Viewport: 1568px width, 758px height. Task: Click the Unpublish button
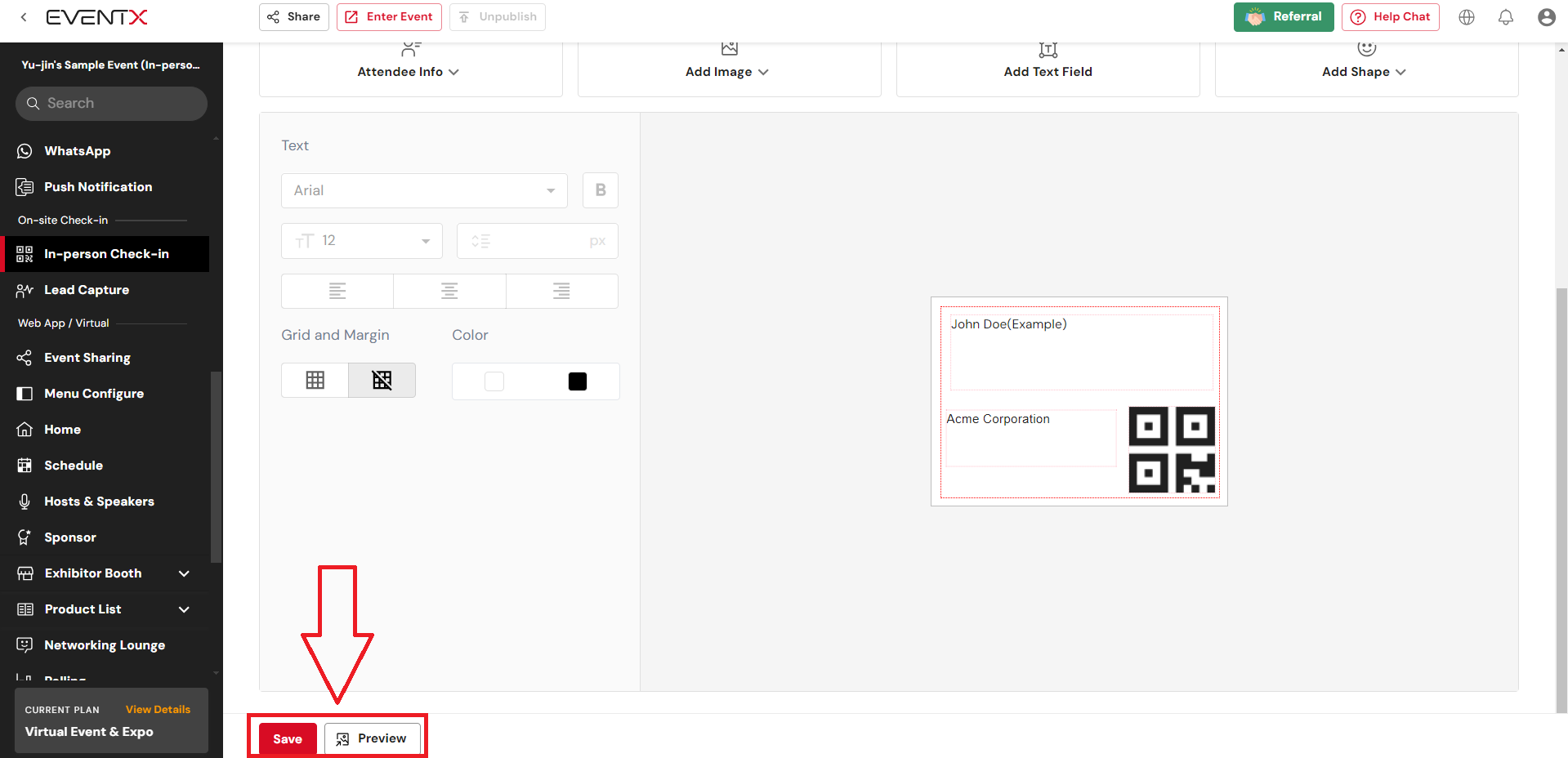click(498, 17)
